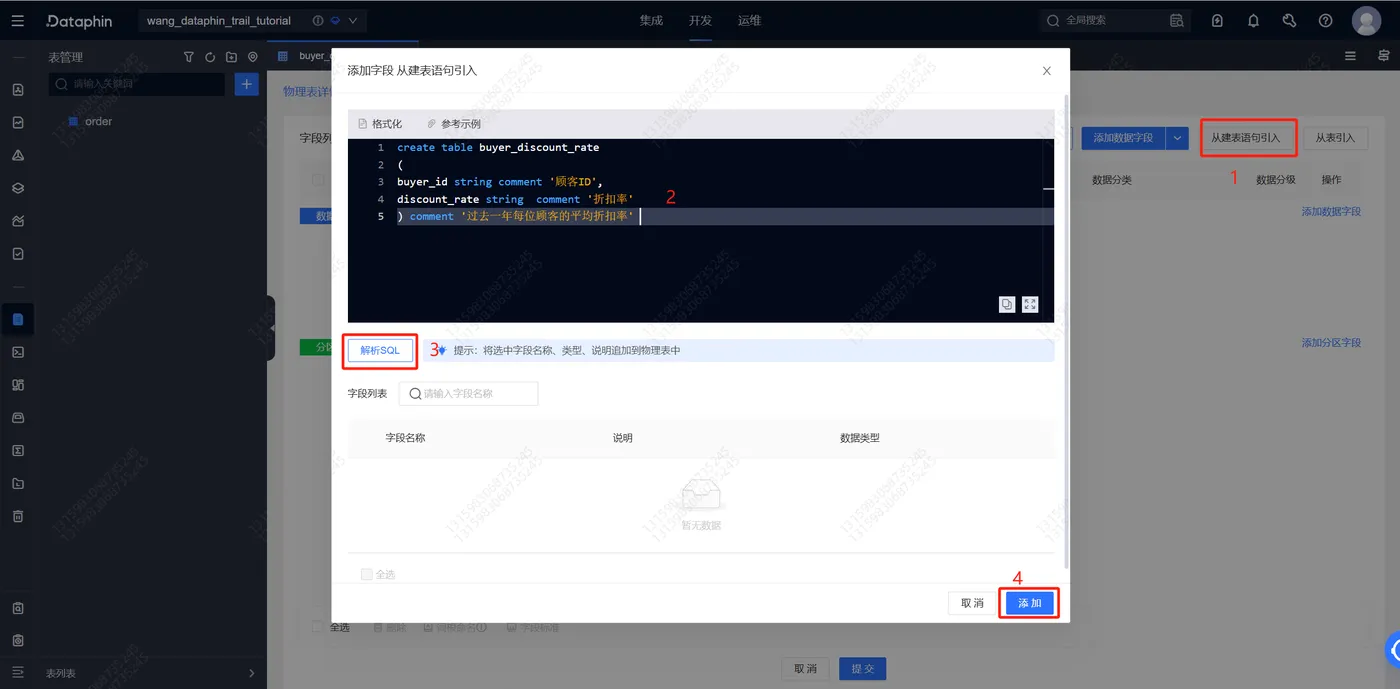1400x689 pixels.
Task: Click the layers icon in left sidebar
Action: pos(18,188)
